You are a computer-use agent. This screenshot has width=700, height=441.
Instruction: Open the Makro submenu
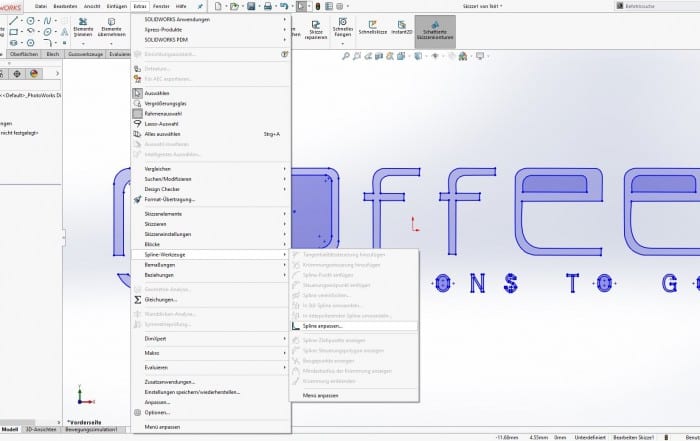point(211,353)
